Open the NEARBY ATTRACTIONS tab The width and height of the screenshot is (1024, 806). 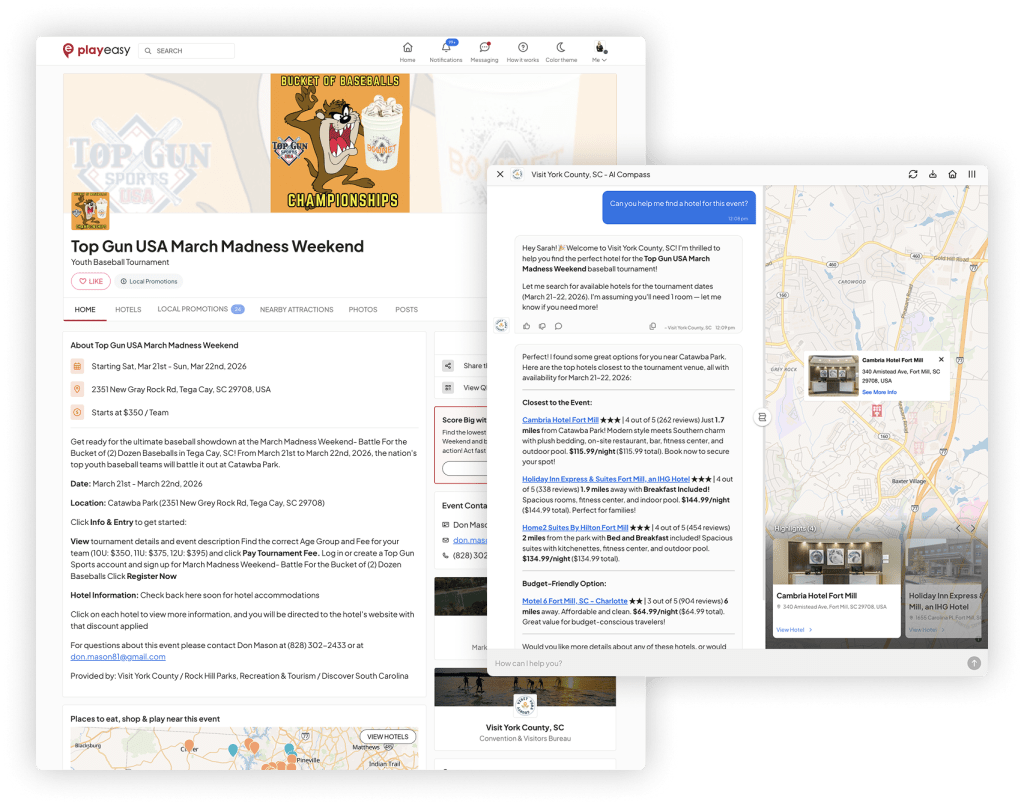coord(296,310)
